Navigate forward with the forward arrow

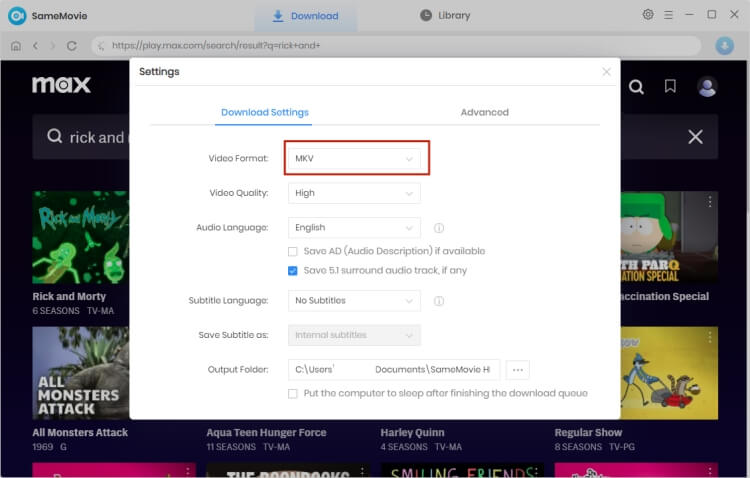click(53, 46)
